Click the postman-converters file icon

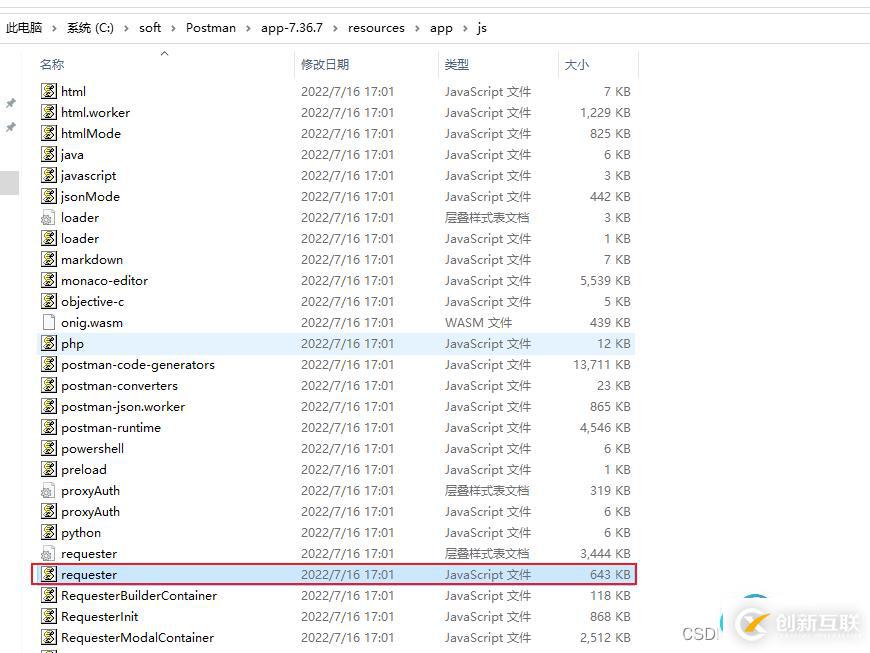pyautogui.click(x=49, y=386)
